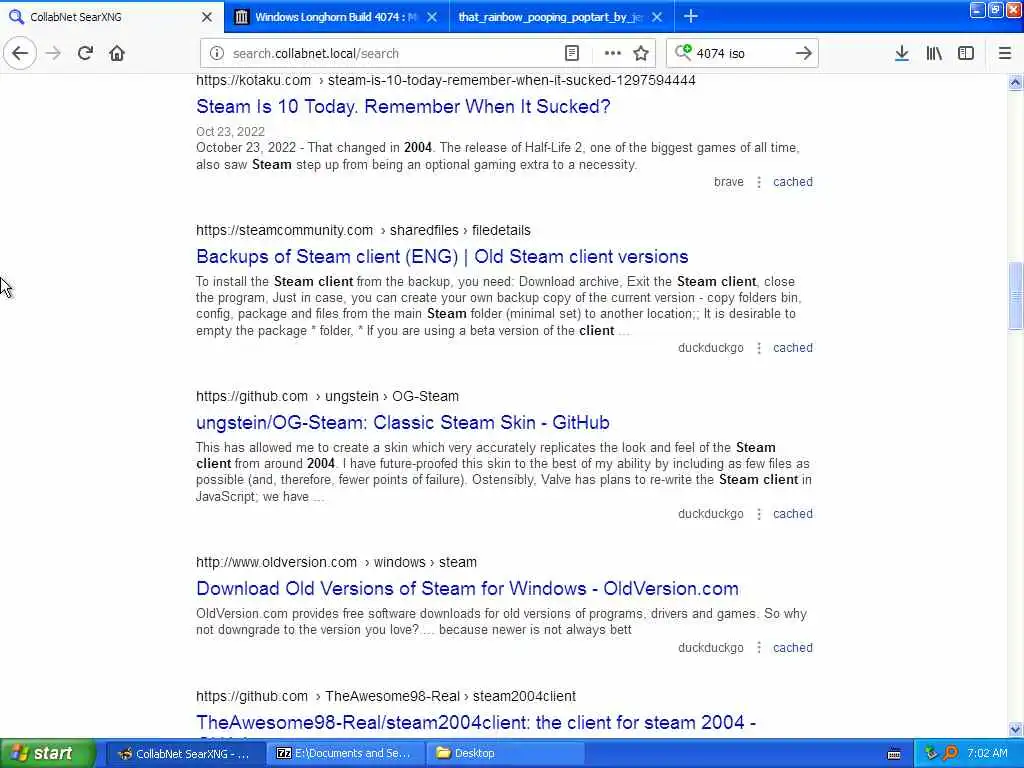Open 'Download Old Versions of Steam' result
Viewport: 1024px width, 768px height.
click(467, 588)
